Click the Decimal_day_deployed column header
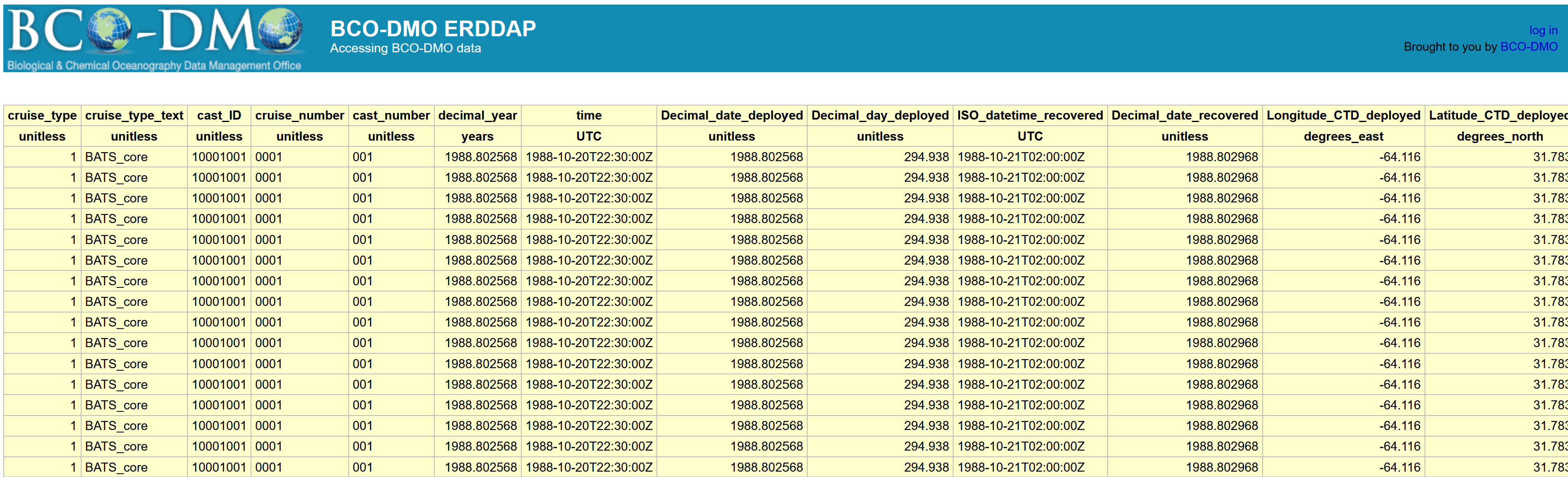 pos(880,116)
